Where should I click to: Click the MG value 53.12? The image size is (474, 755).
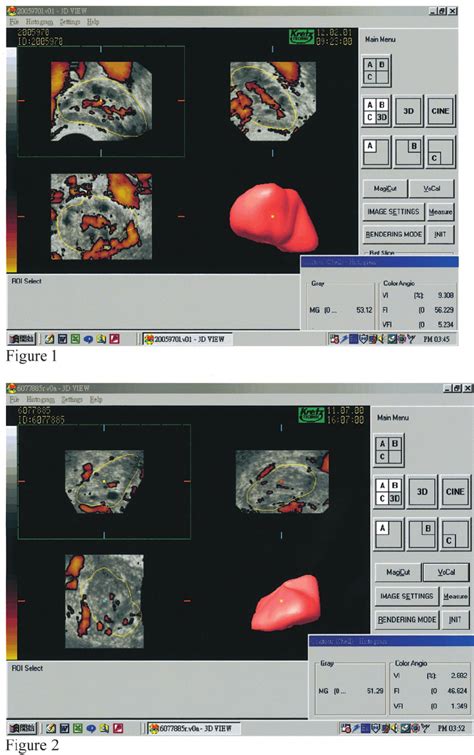364,310
